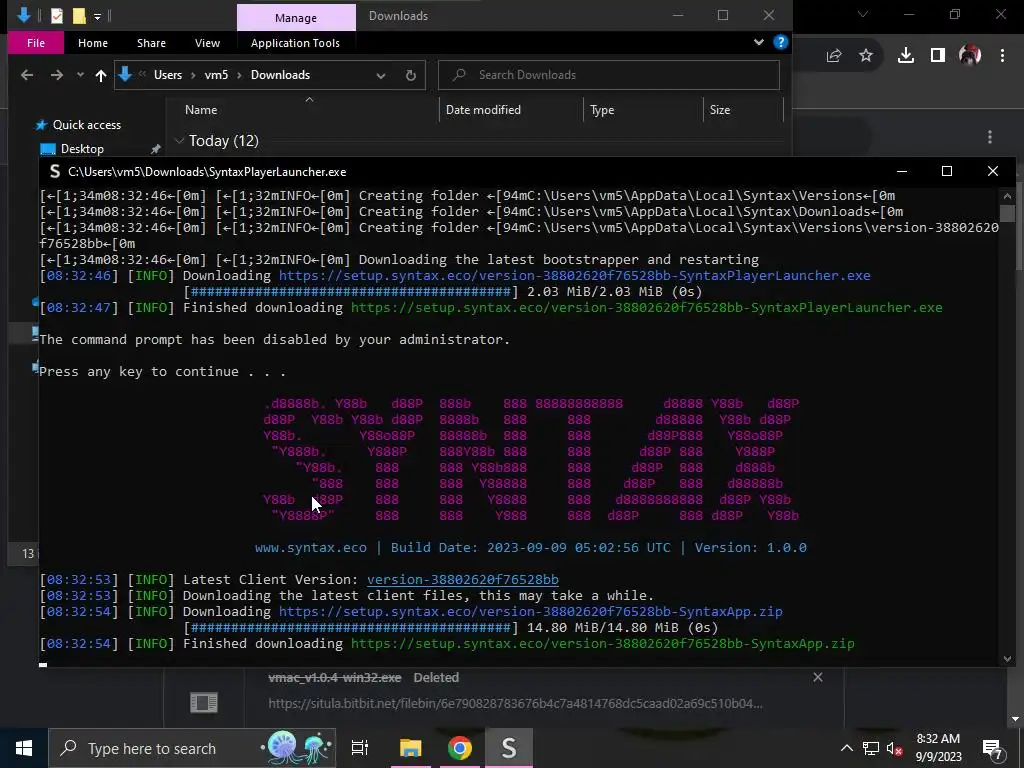Click the Manage contextual tab

click(296, 18)
